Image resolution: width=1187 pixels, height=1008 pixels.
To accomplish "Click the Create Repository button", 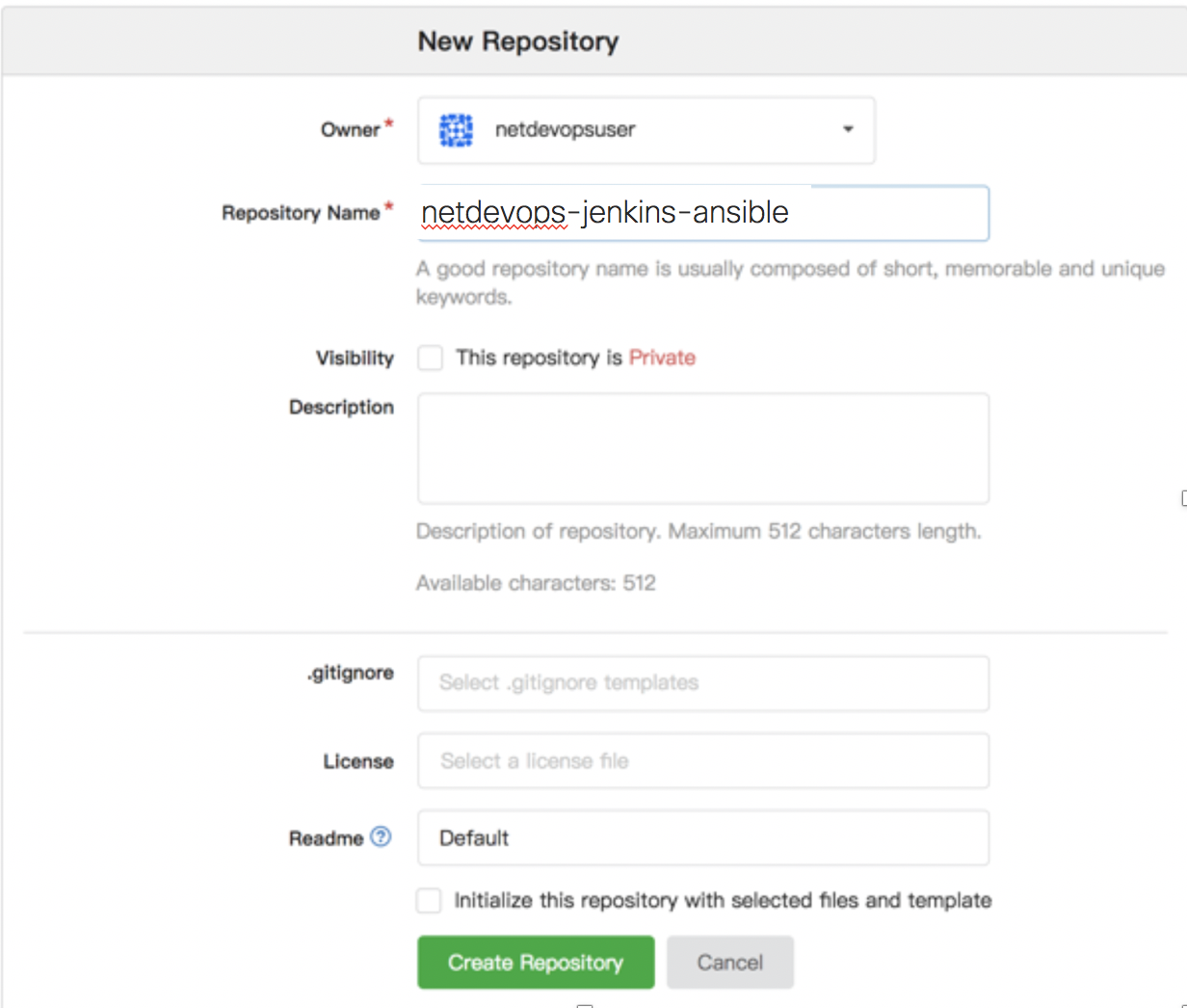I will 536,962.
